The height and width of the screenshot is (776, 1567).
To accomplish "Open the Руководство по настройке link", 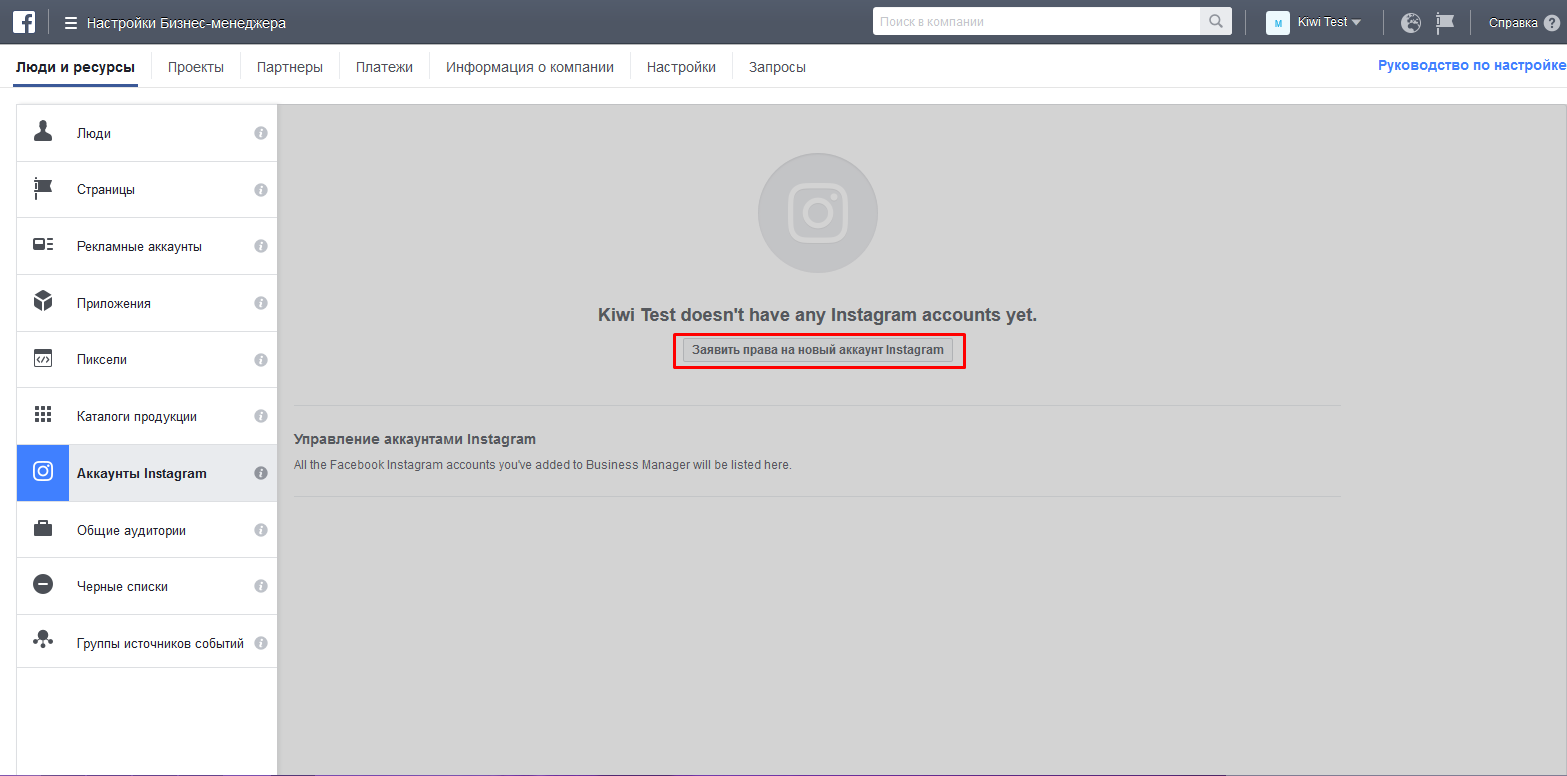I will [x=1472, y=65].
